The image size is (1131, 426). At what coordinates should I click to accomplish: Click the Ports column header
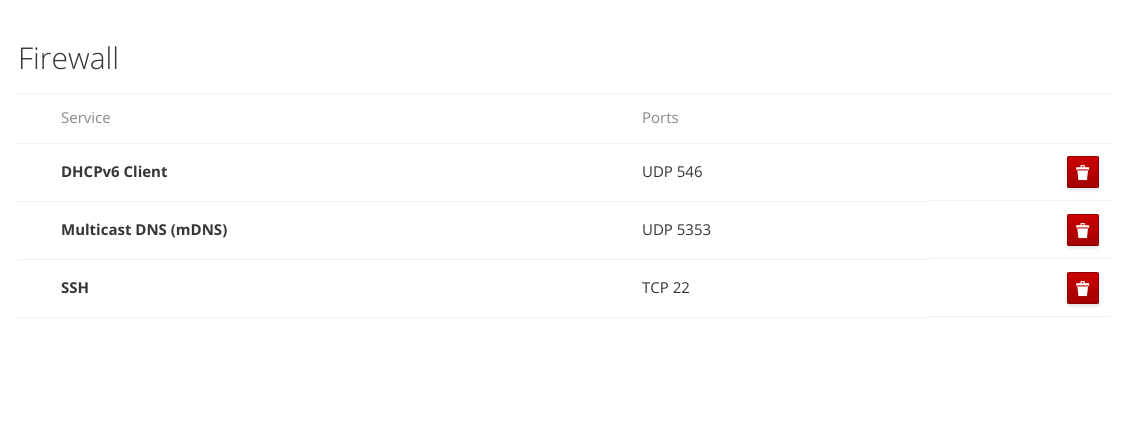tap(660, 117)
